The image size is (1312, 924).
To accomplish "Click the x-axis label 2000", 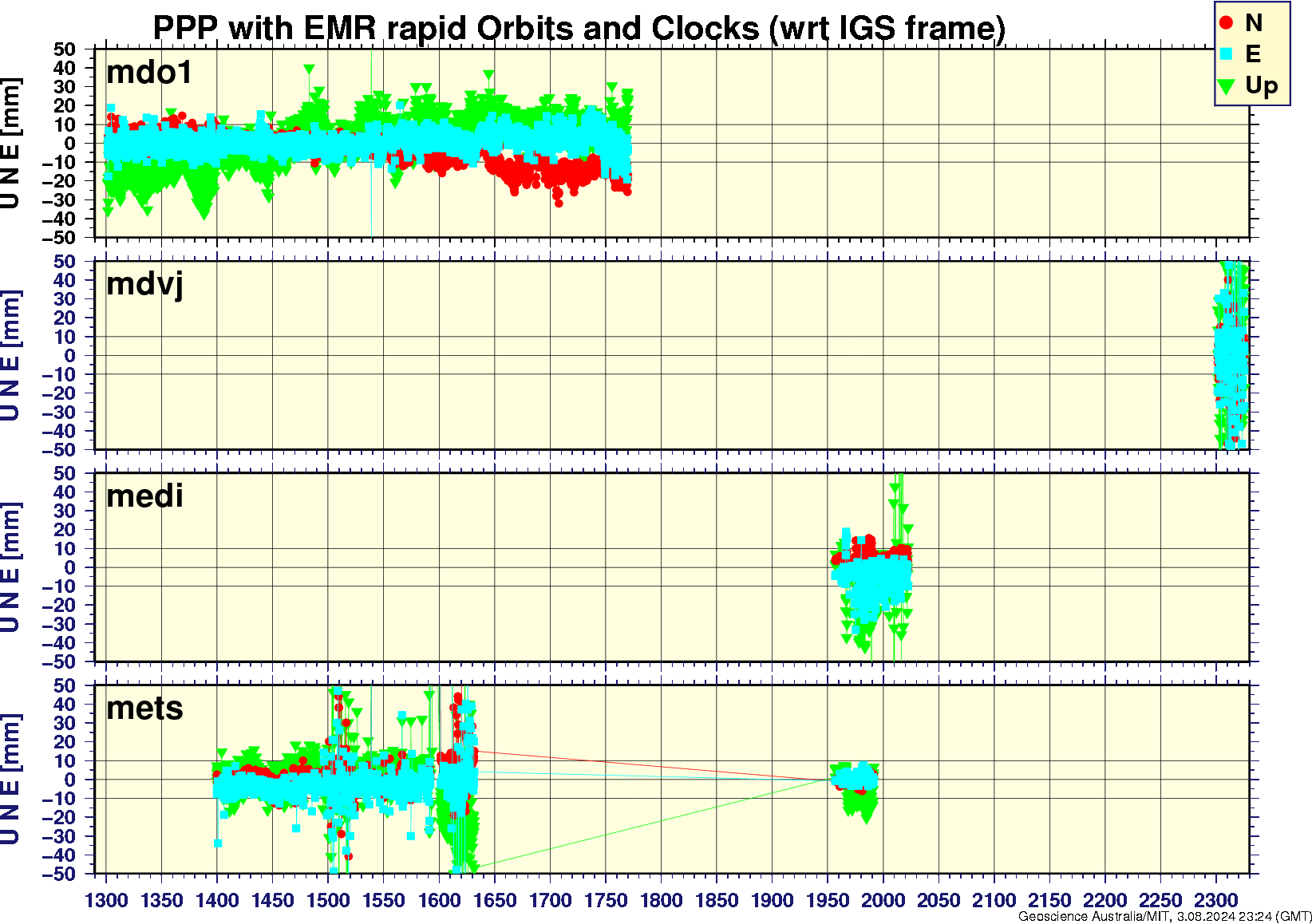I will (883, 900).
